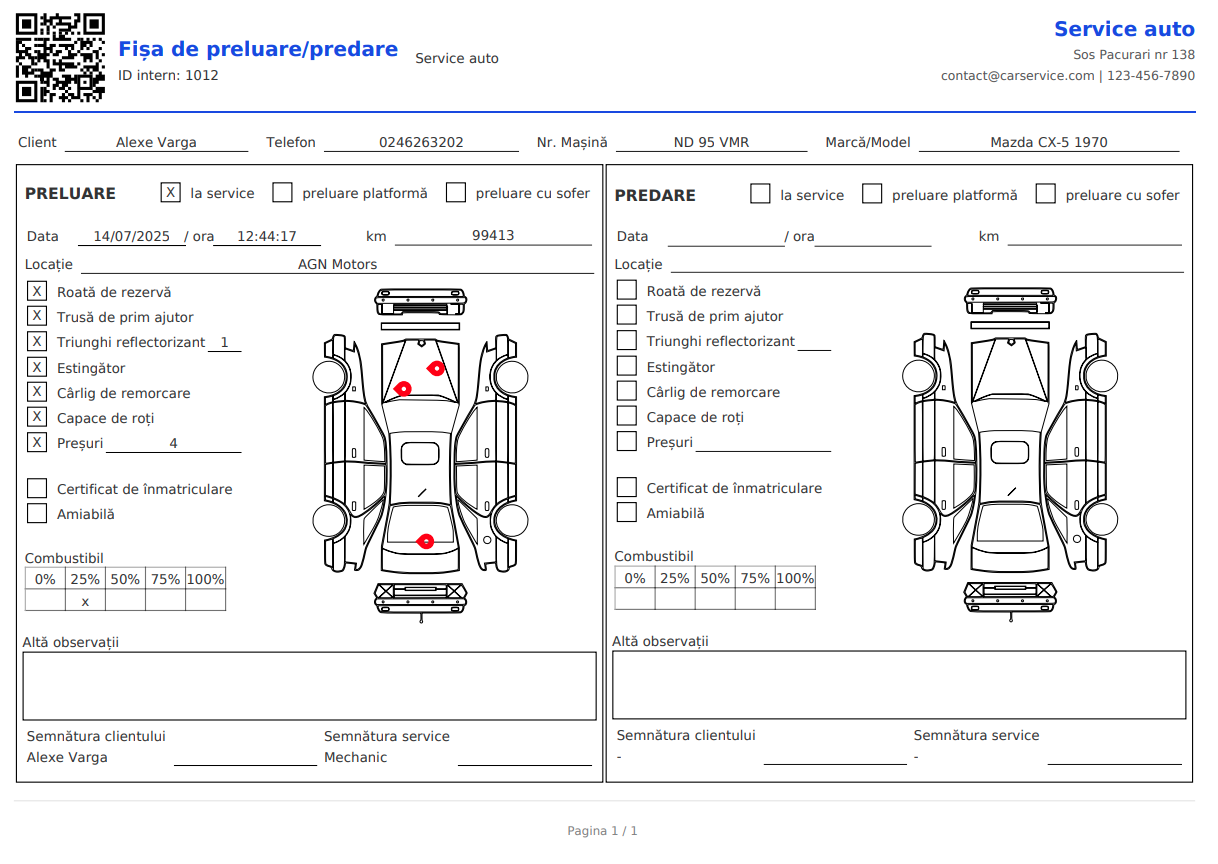
Task: Click the QR code in the header
Action: [60, 58]
